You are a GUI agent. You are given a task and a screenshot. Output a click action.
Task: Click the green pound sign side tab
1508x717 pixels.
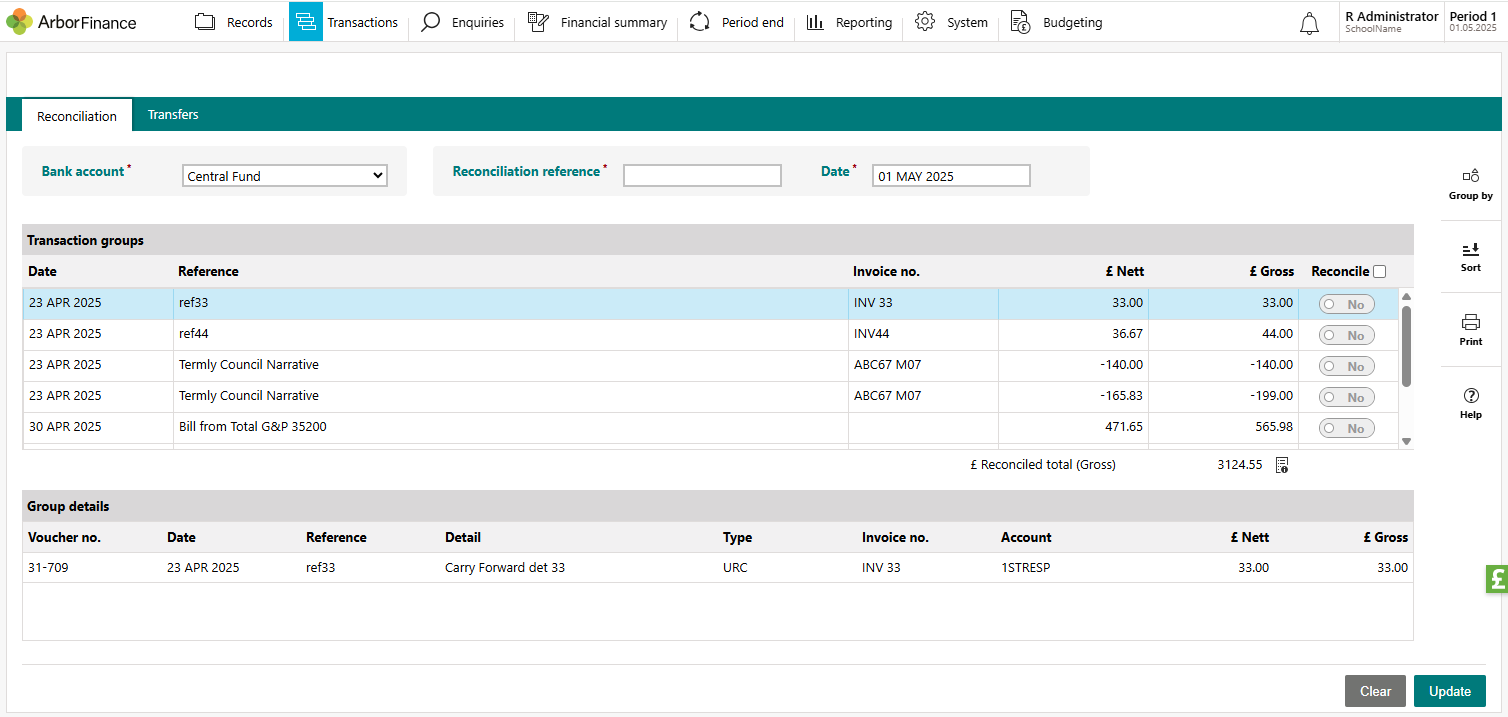pyautogui.click(x=1496, y=579)
